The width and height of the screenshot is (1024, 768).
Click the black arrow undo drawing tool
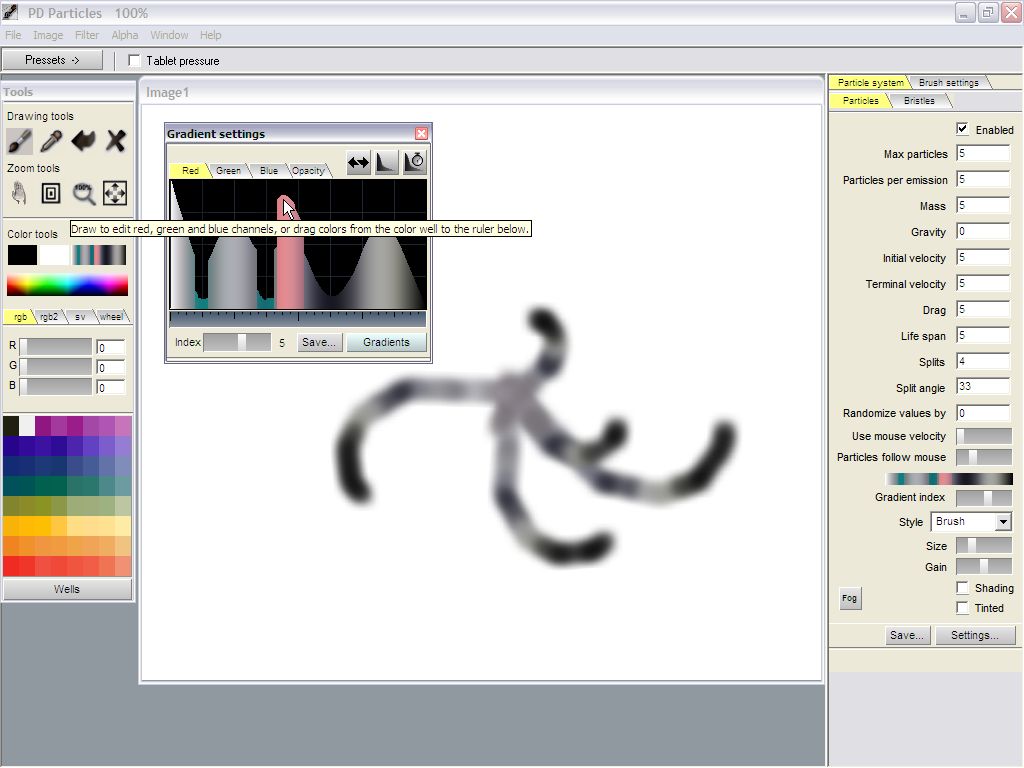pos(83,141)
